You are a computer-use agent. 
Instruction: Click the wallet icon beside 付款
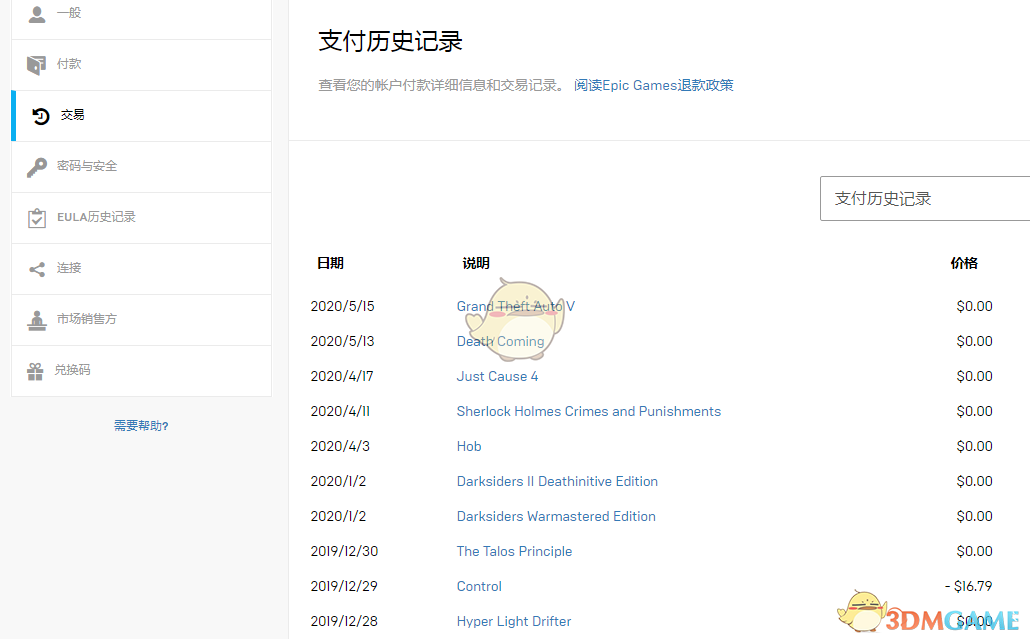(x=36, y=64)
